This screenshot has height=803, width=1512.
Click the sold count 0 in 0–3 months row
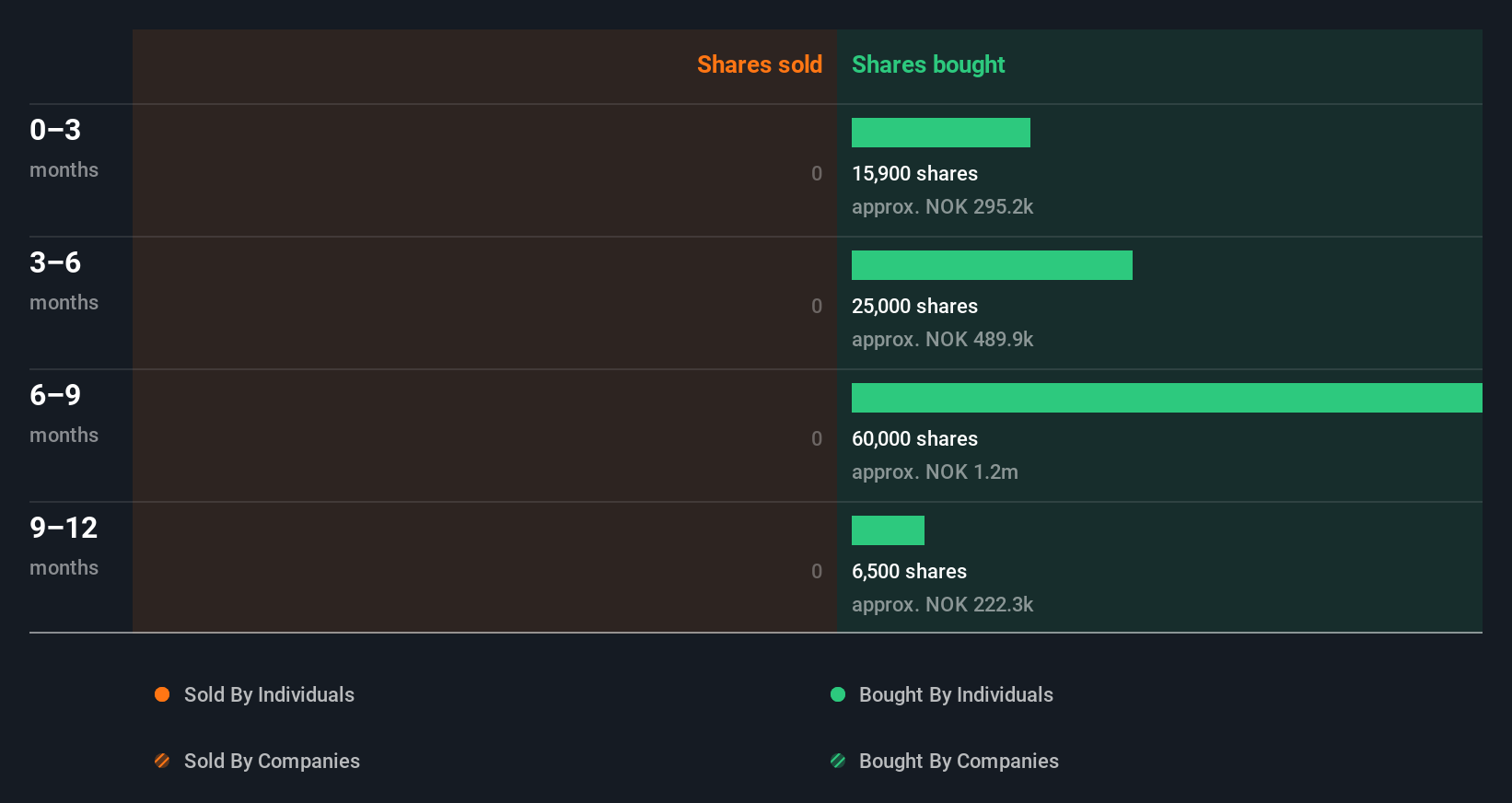pyautogui.click(x=817, y=174)
